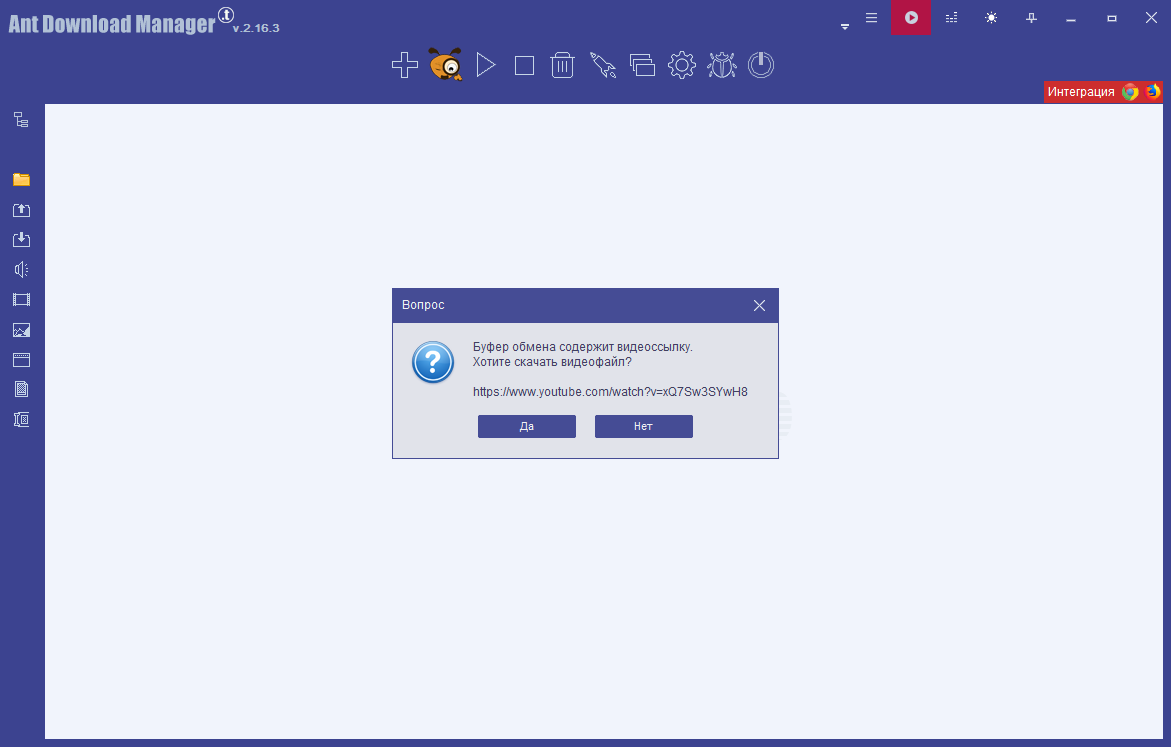Open the ant mascot video grabber
The width and height of the screenshot is (1171, 747).
tap(445, 65)
